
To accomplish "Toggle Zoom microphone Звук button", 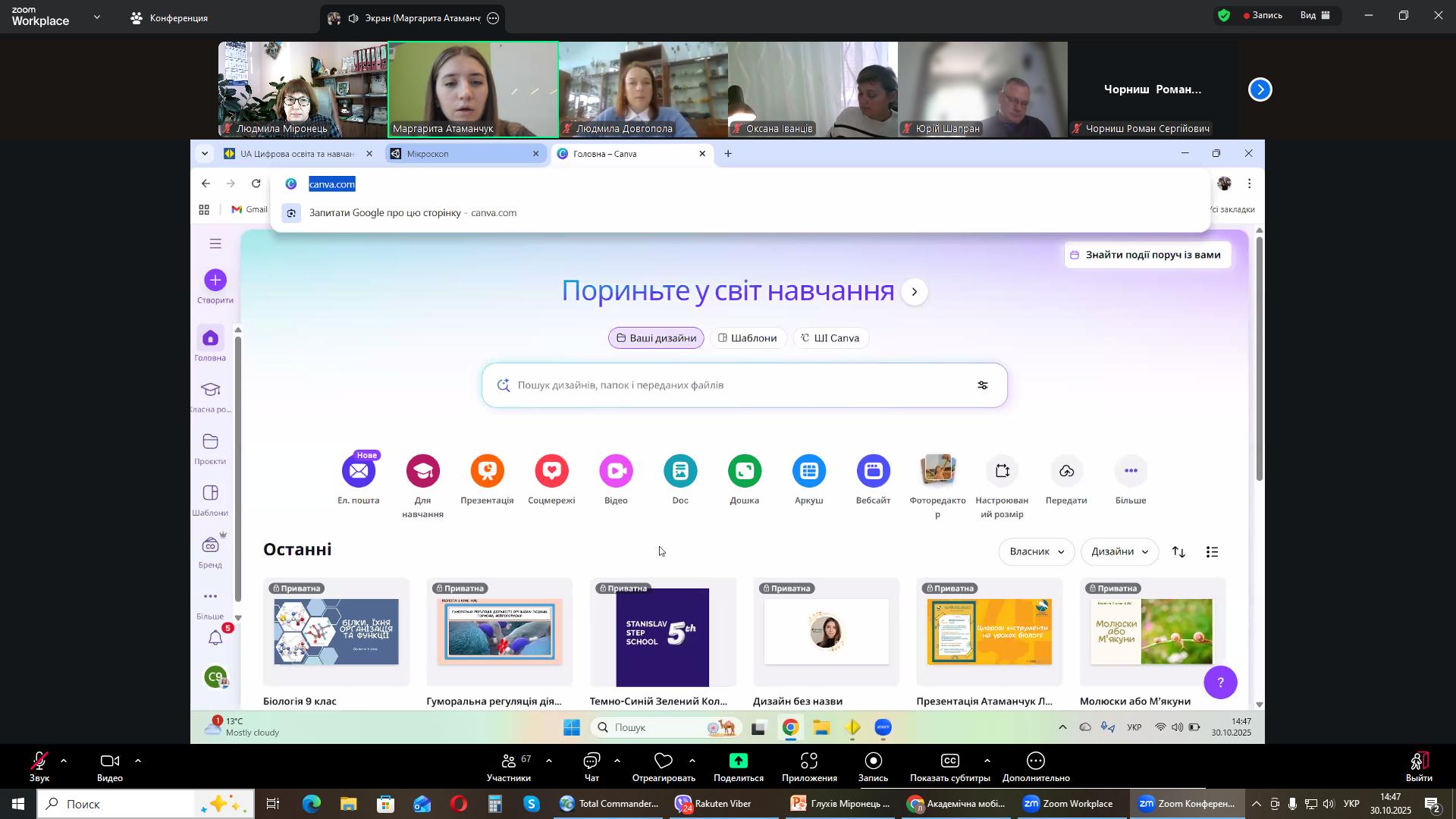I will (39, 765).
